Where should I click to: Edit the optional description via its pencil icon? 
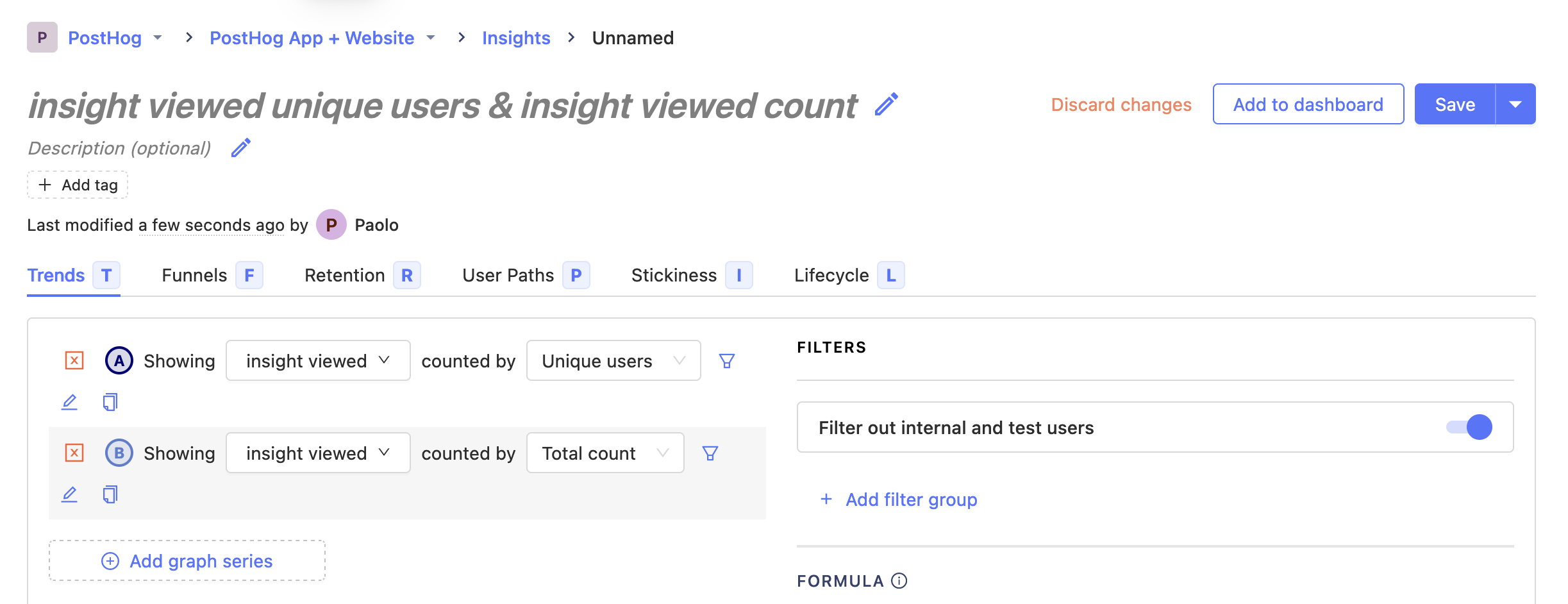coord(240,148)
